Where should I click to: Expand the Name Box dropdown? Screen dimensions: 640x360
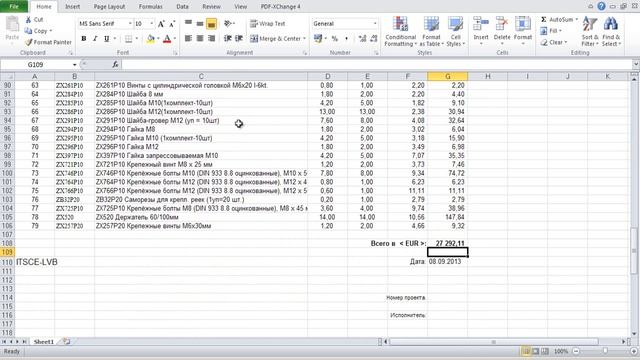75,64
